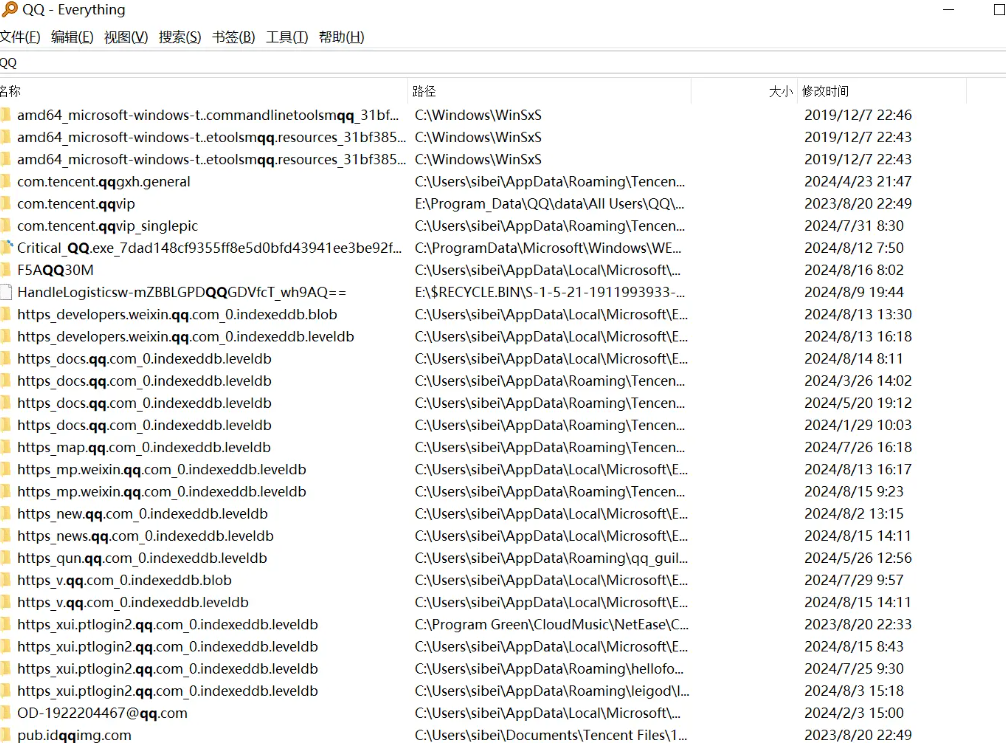Viewport: 1006px width, 743px height.
Task: Click path ending Roaming\hellofo...
Action: tap(549, 669)
